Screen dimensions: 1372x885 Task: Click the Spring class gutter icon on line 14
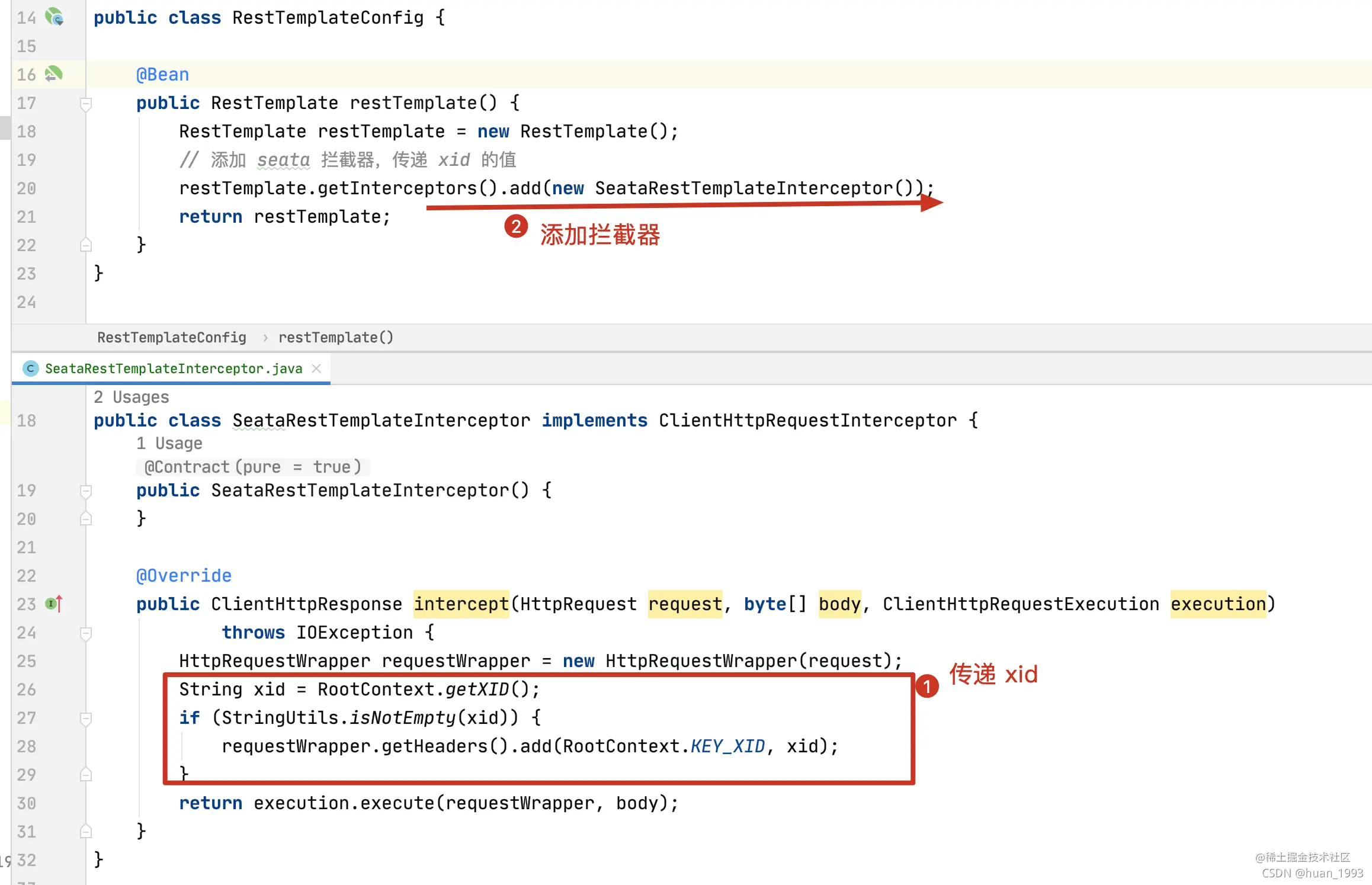54,17
